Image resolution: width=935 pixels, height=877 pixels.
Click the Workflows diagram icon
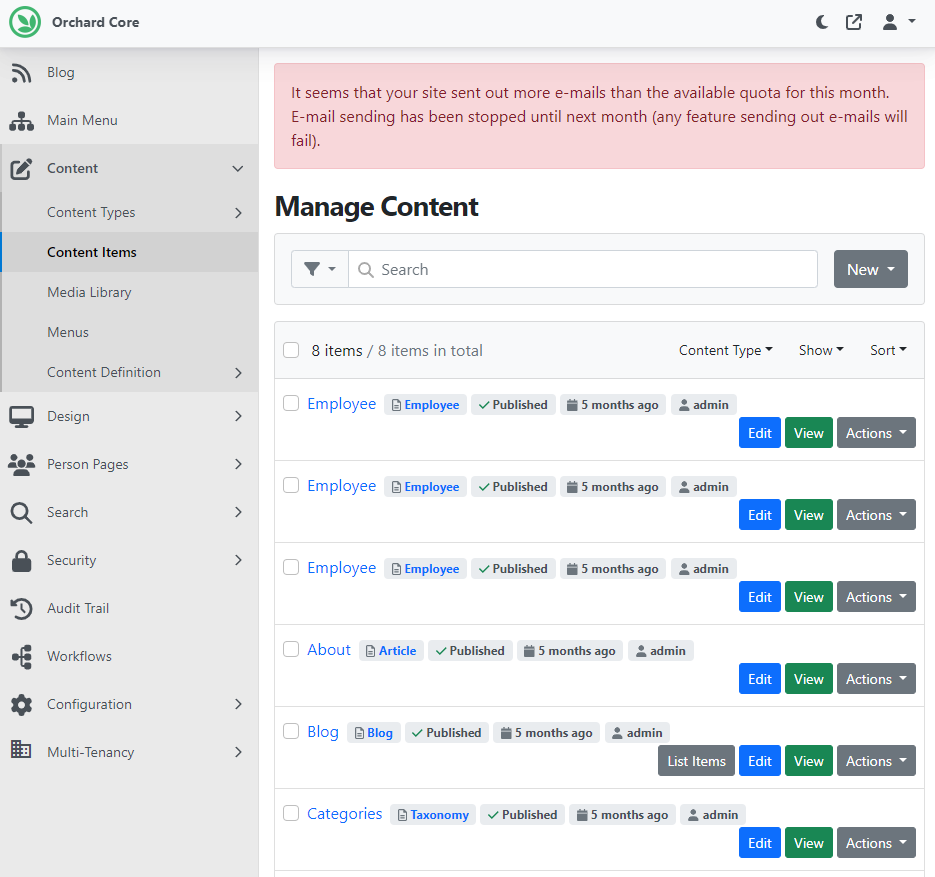pyautogui.click(x=21, y=656)
